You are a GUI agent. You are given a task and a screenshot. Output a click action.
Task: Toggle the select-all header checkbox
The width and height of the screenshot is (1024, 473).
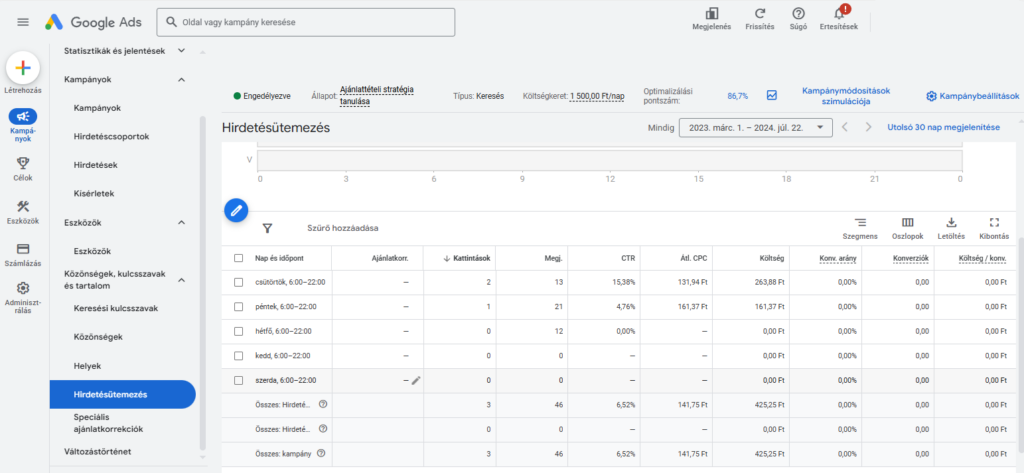(x=238, y=258)
